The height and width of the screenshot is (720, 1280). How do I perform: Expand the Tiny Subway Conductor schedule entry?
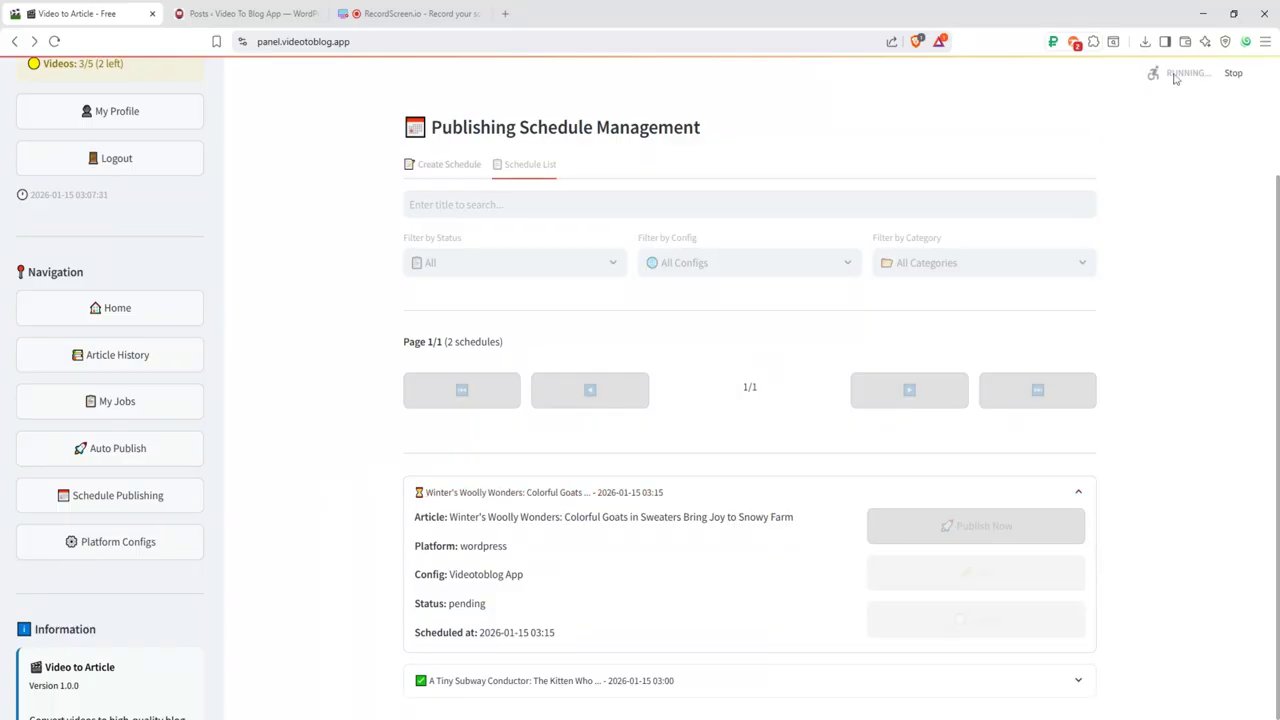[x=1078, y=680]
